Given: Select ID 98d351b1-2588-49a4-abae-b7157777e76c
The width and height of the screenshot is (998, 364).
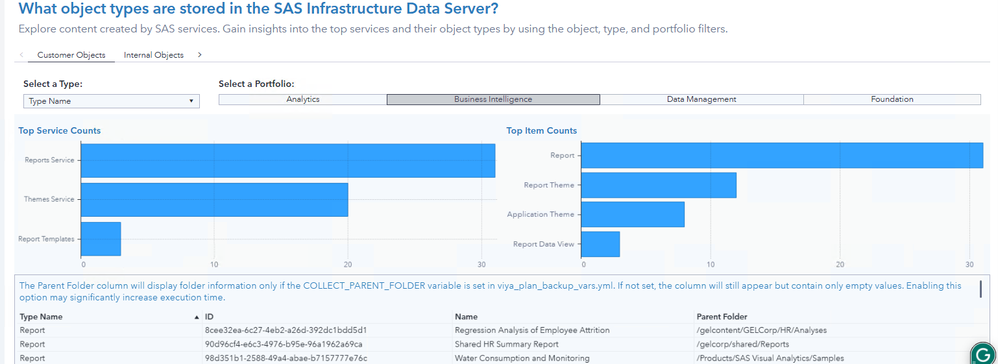Looking at the screenshot, I should coord(286,358).
